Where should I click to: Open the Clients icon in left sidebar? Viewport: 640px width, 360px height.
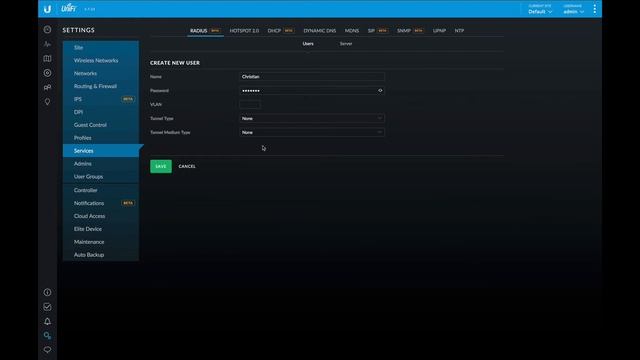[x=47, y=87]
